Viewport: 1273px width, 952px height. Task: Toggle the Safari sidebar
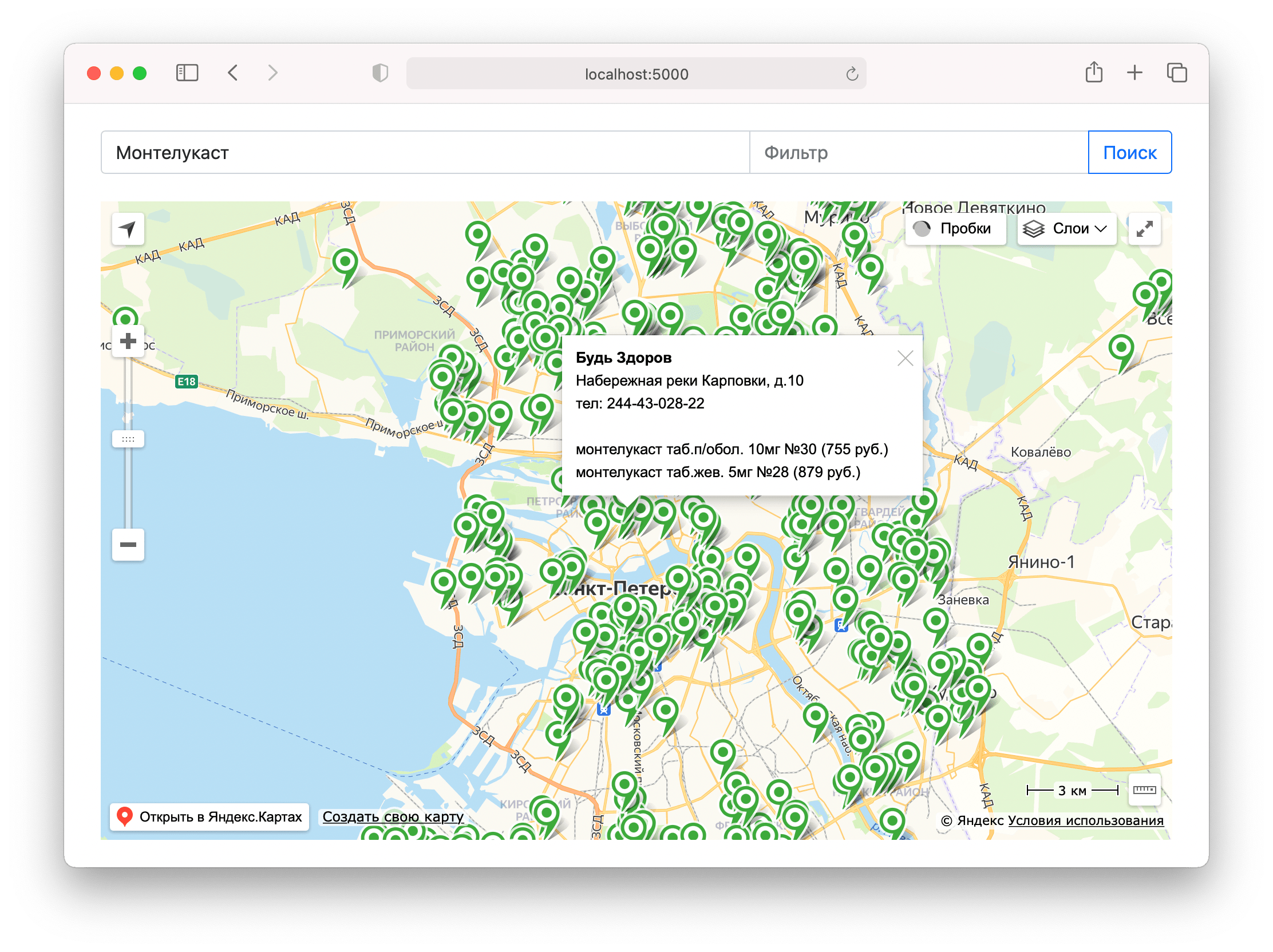click(187, 73)
